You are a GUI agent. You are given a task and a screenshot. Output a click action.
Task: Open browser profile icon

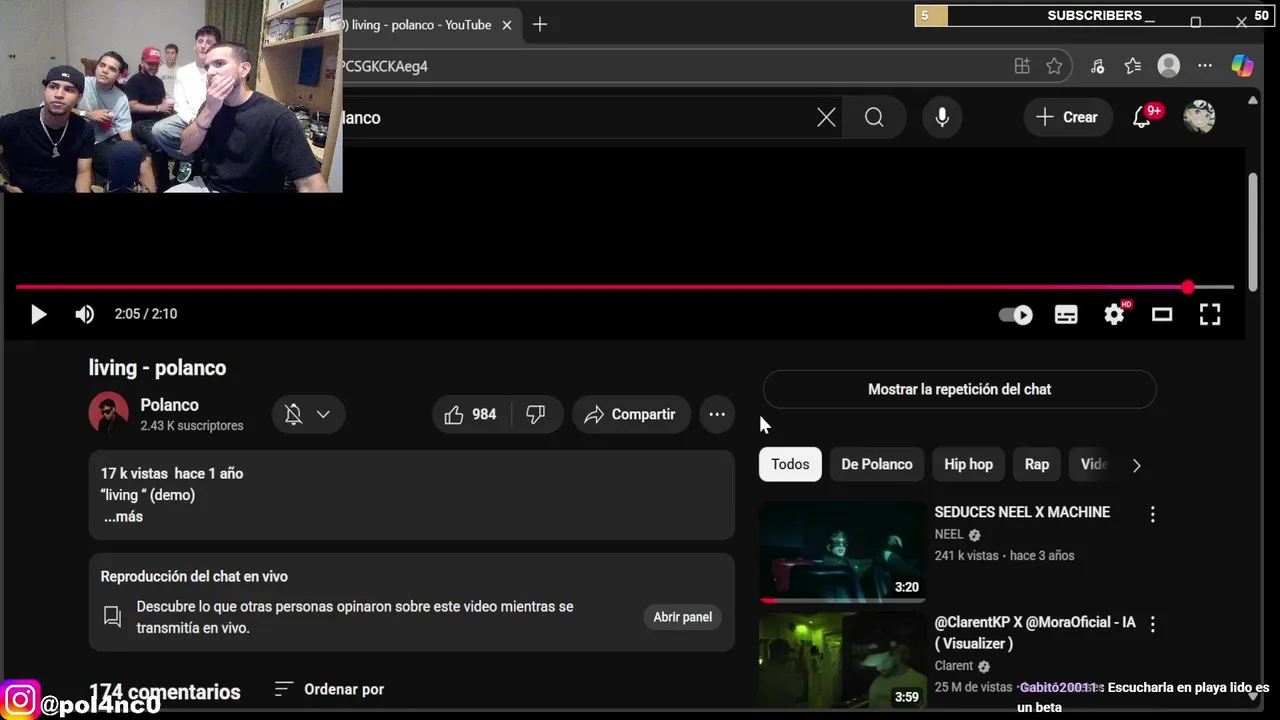coord(1169,66)
